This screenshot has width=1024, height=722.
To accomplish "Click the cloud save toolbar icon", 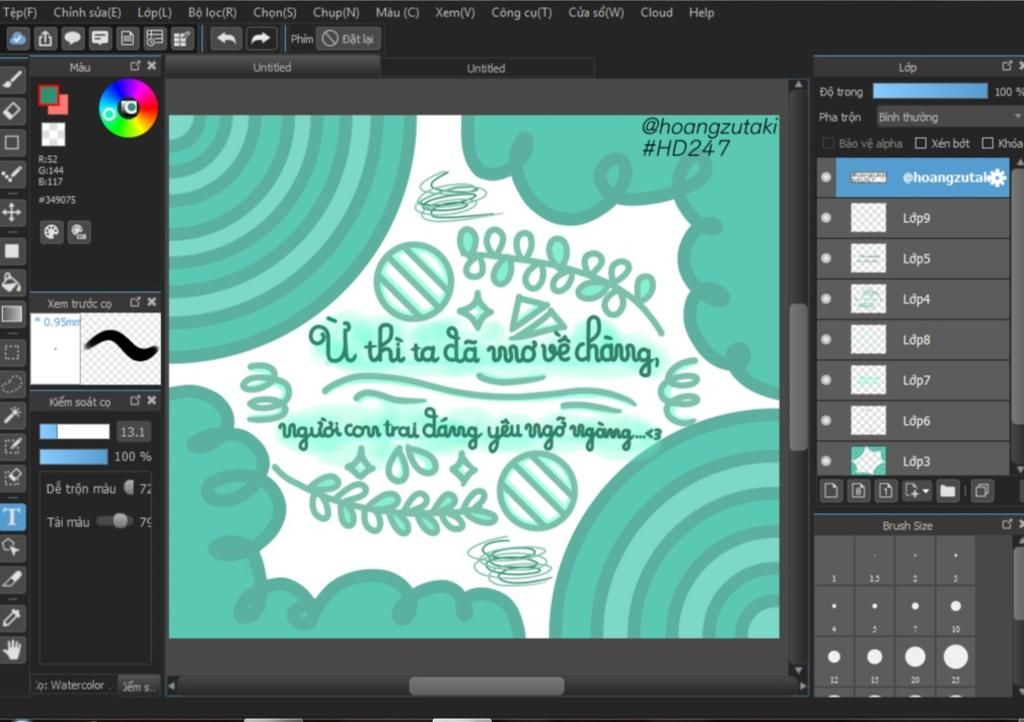I will pos(18,39).
